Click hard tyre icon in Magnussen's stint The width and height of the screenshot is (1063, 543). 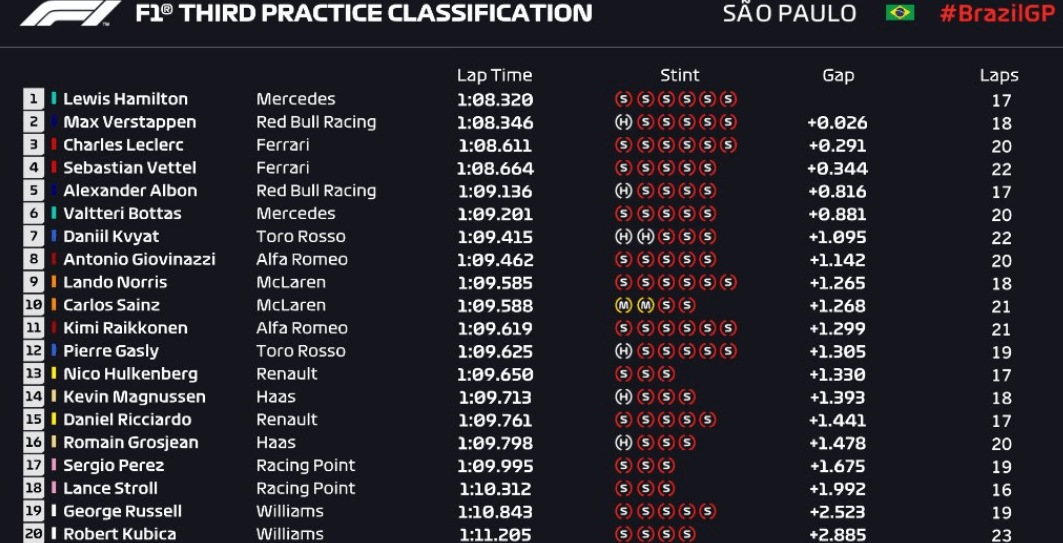(623, 397)
